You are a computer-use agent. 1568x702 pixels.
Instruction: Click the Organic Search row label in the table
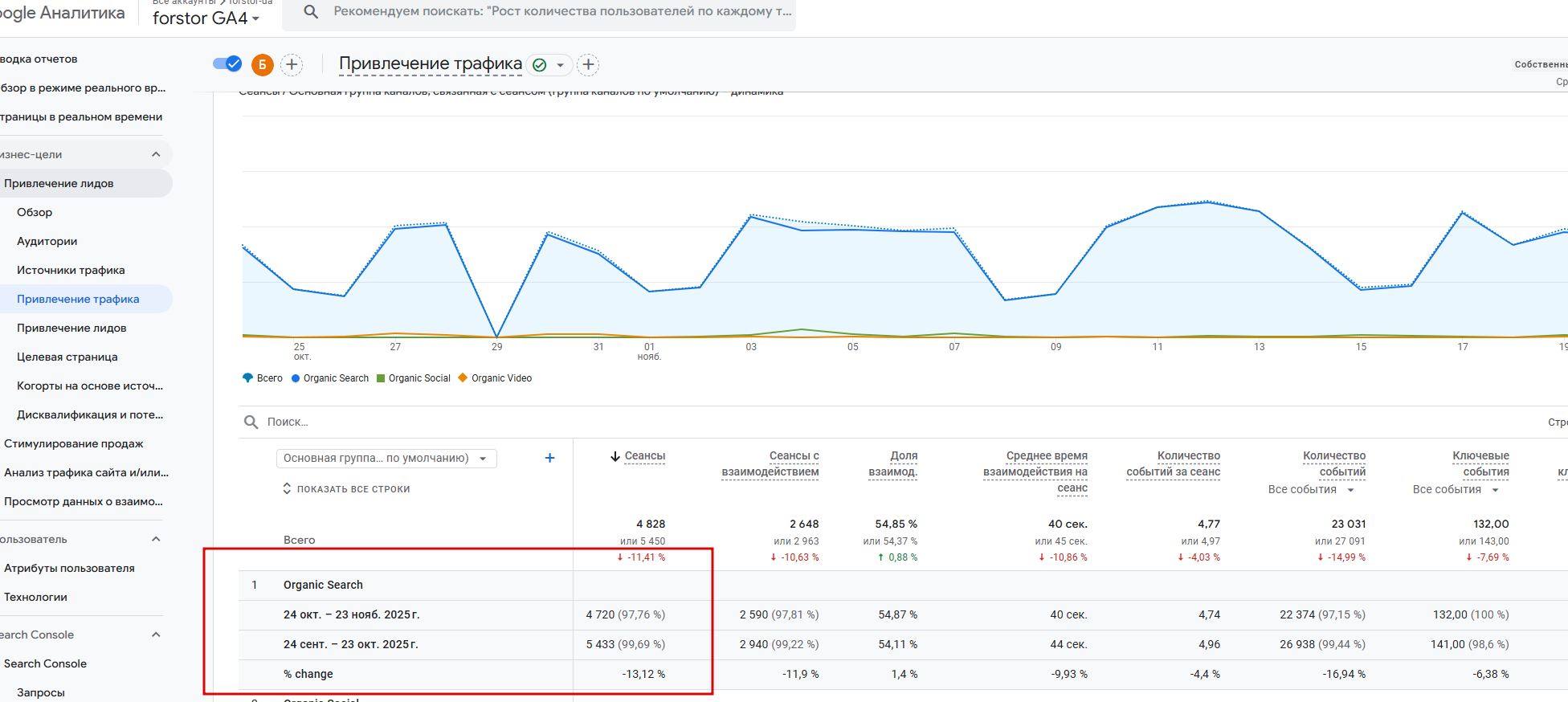[x=323, y=585]
